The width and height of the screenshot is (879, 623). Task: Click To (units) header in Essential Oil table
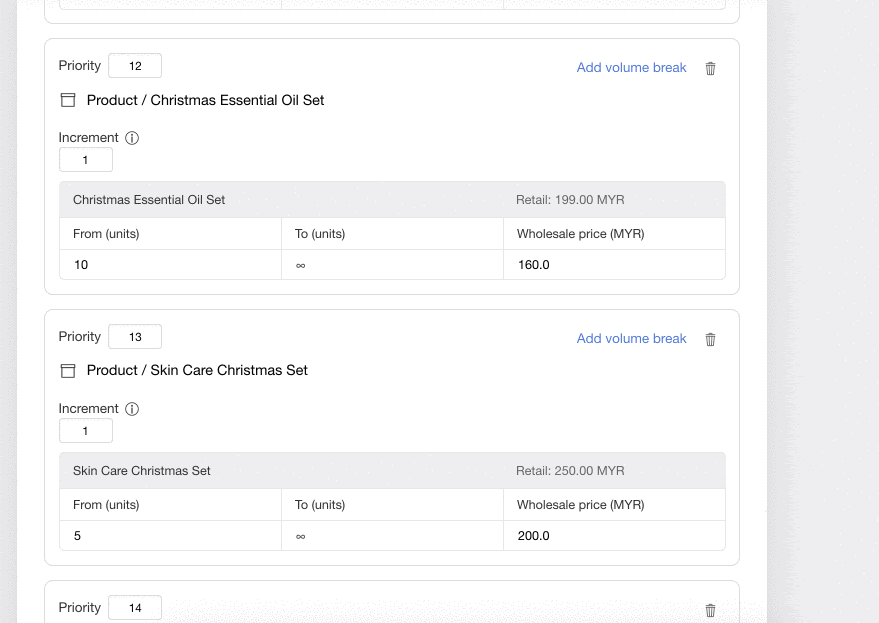pos(320,234)
